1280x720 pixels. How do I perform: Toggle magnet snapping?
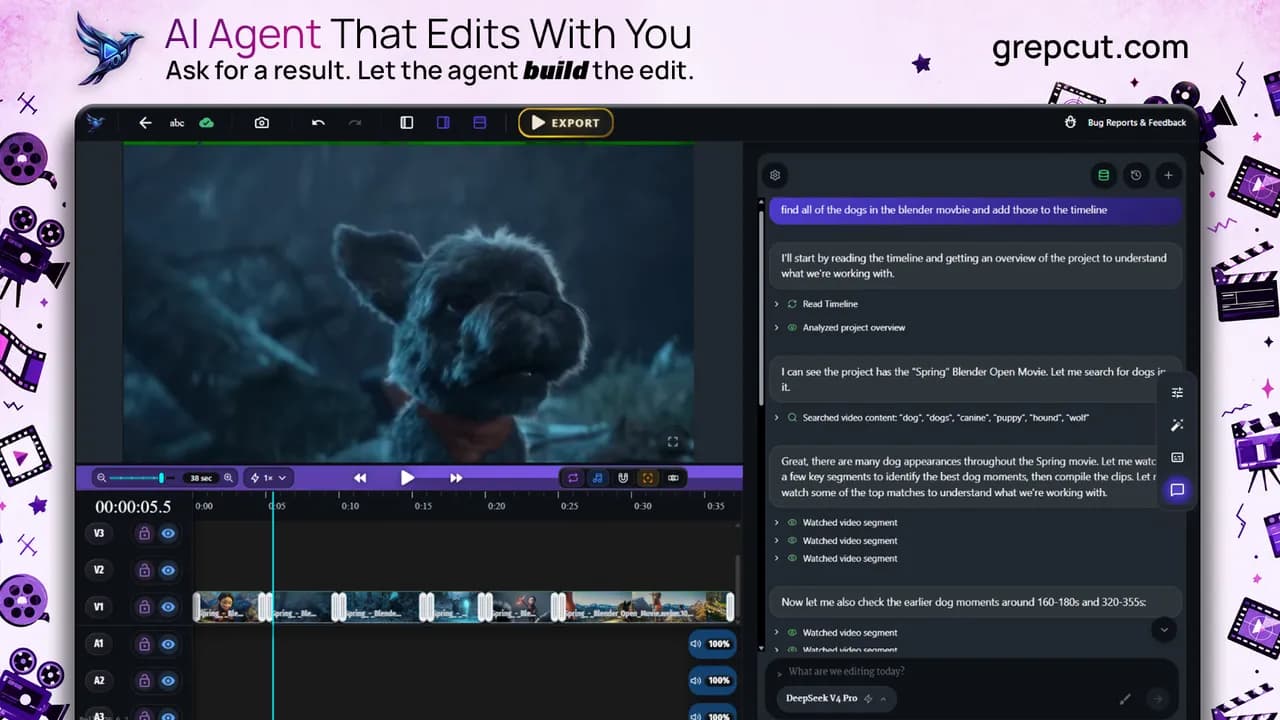click(623, 478)
